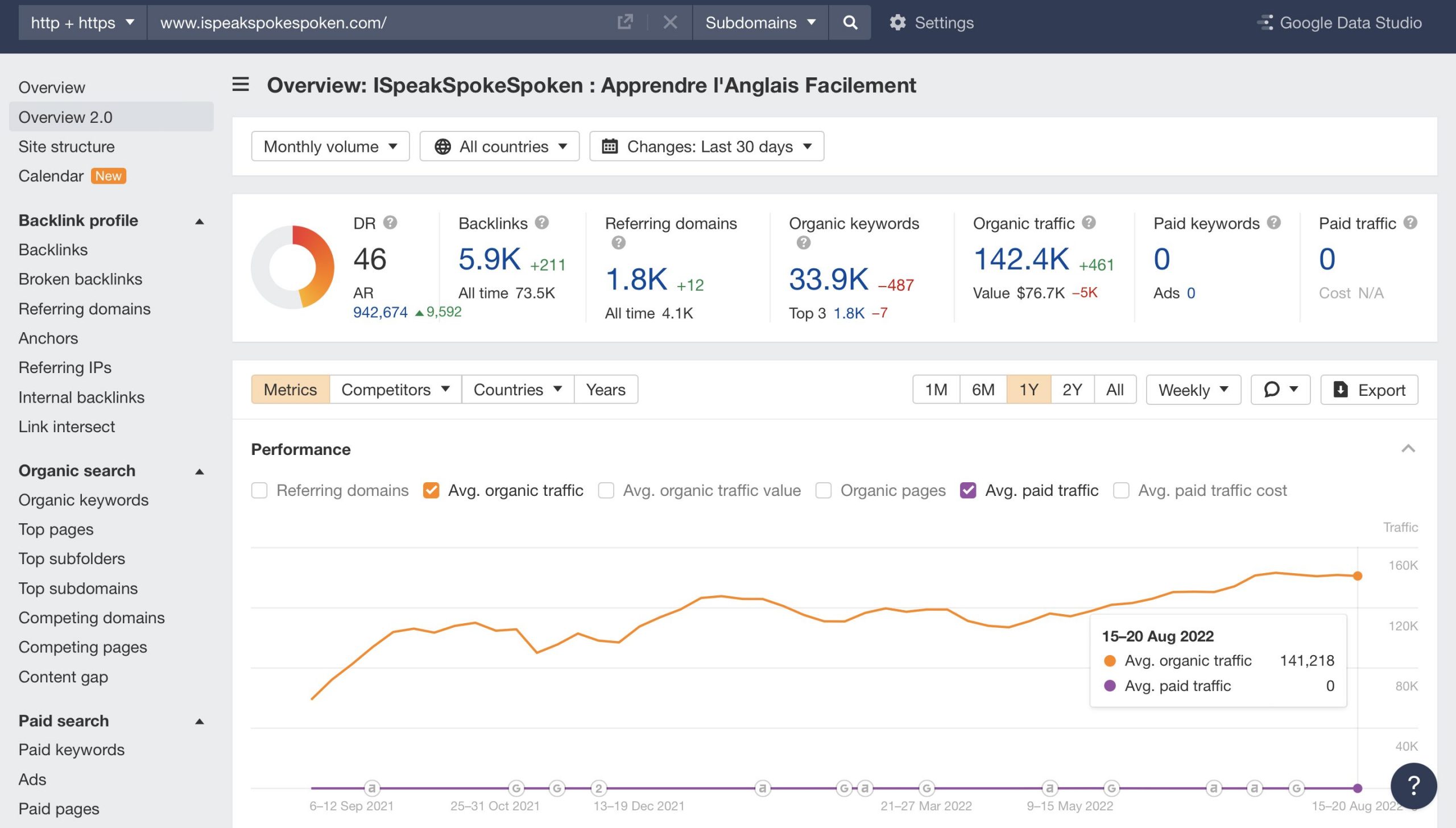Click 'G' marker near 21–27 Mar 2022

(926, 788)
